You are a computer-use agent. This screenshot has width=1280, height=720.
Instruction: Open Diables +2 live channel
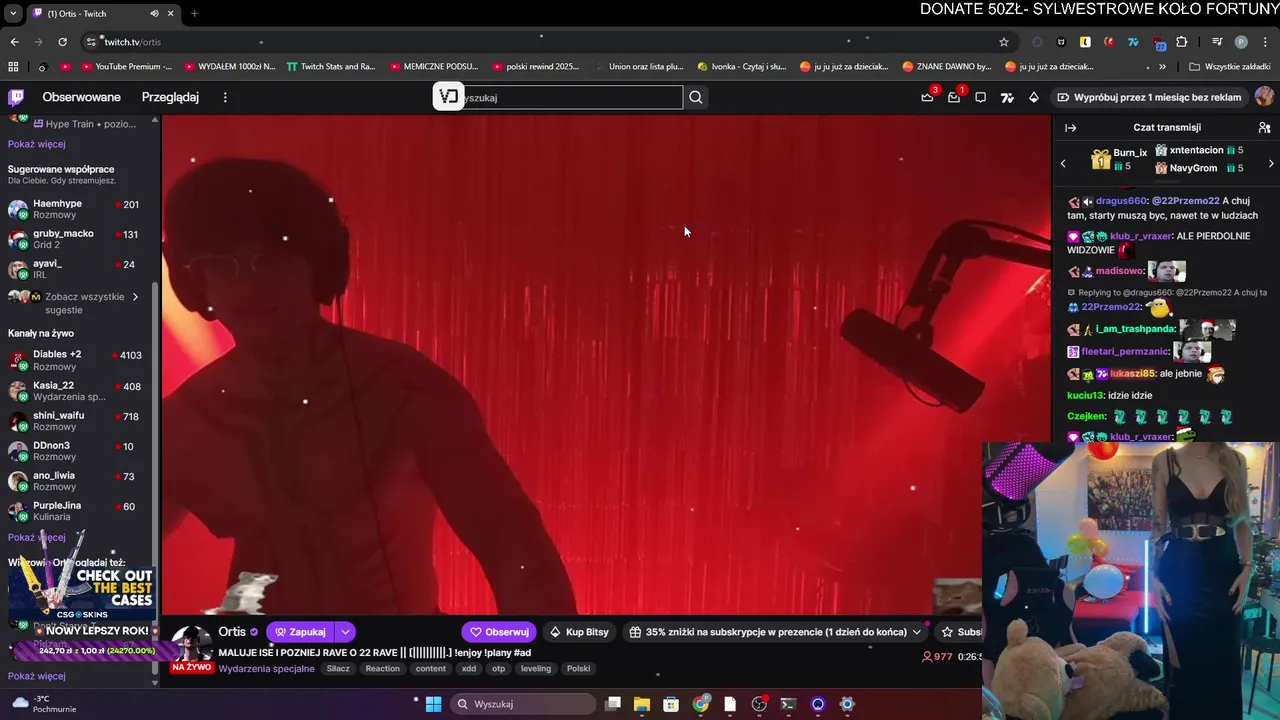76,360
